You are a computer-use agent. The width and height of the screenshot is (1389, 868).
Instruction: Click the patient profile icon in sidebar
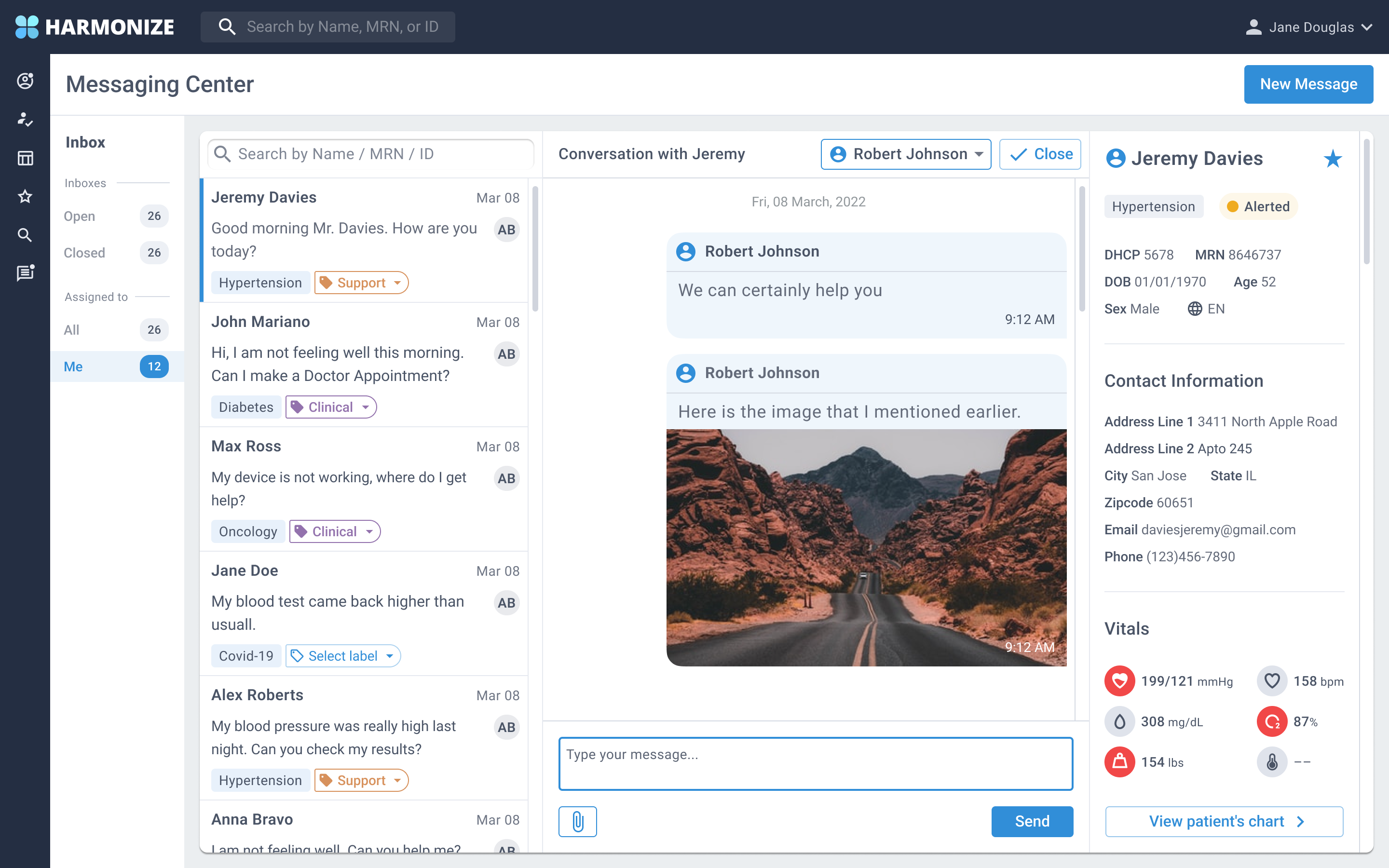(25, 81)
